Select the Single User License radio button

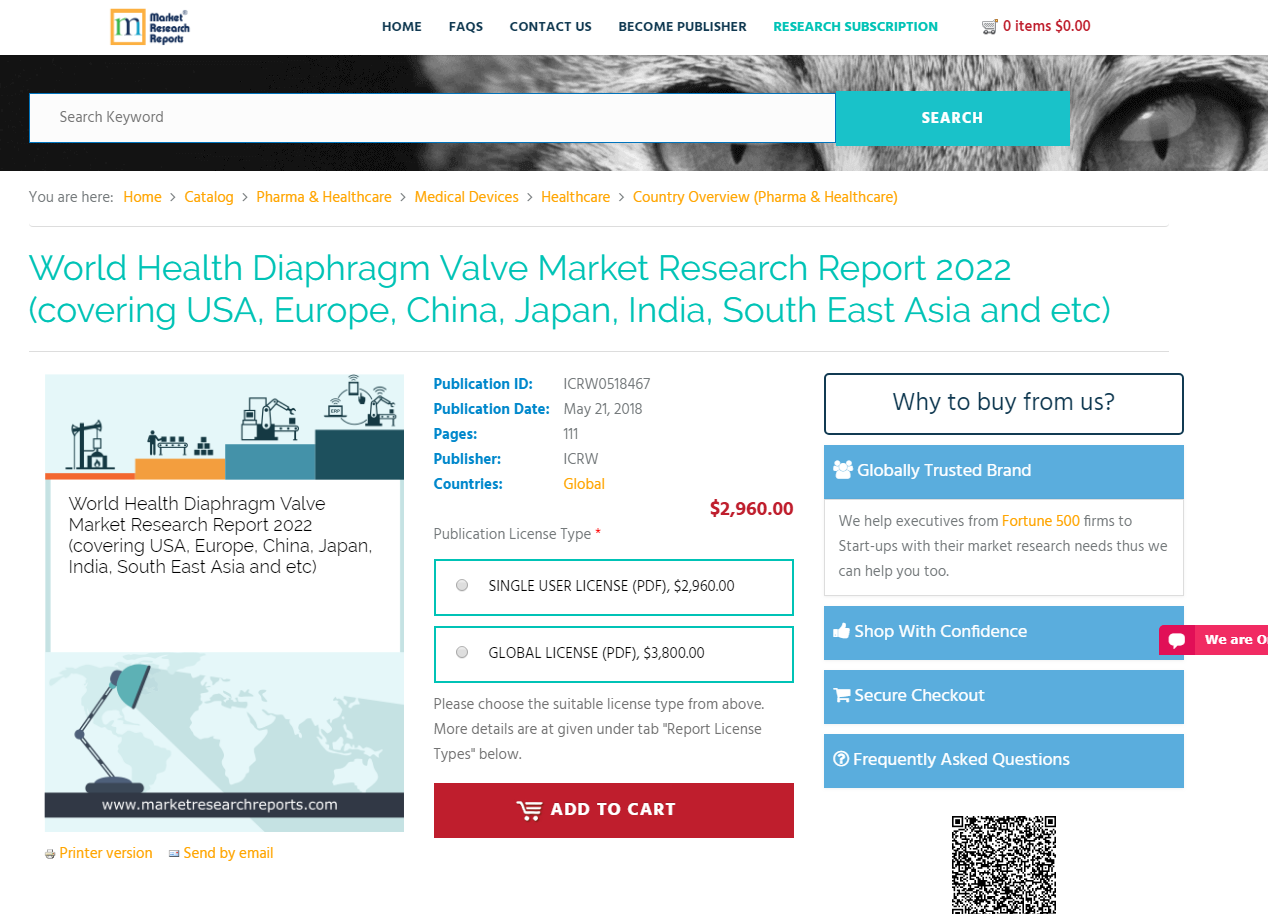[462, 586]
